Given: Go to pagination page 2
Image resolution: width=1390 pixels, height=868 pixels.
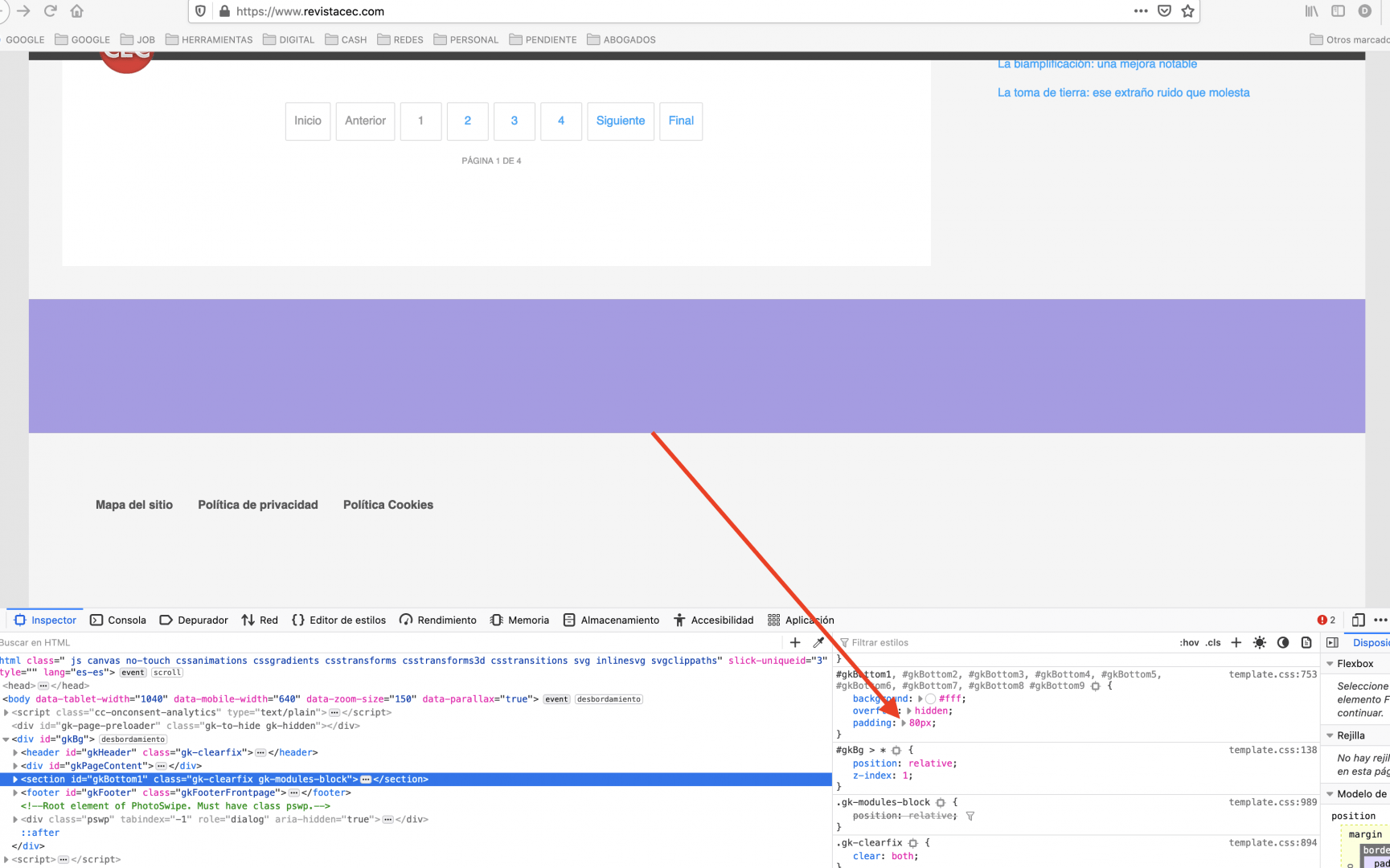Looking at the screenshot, I should click(x=467, y=121).
